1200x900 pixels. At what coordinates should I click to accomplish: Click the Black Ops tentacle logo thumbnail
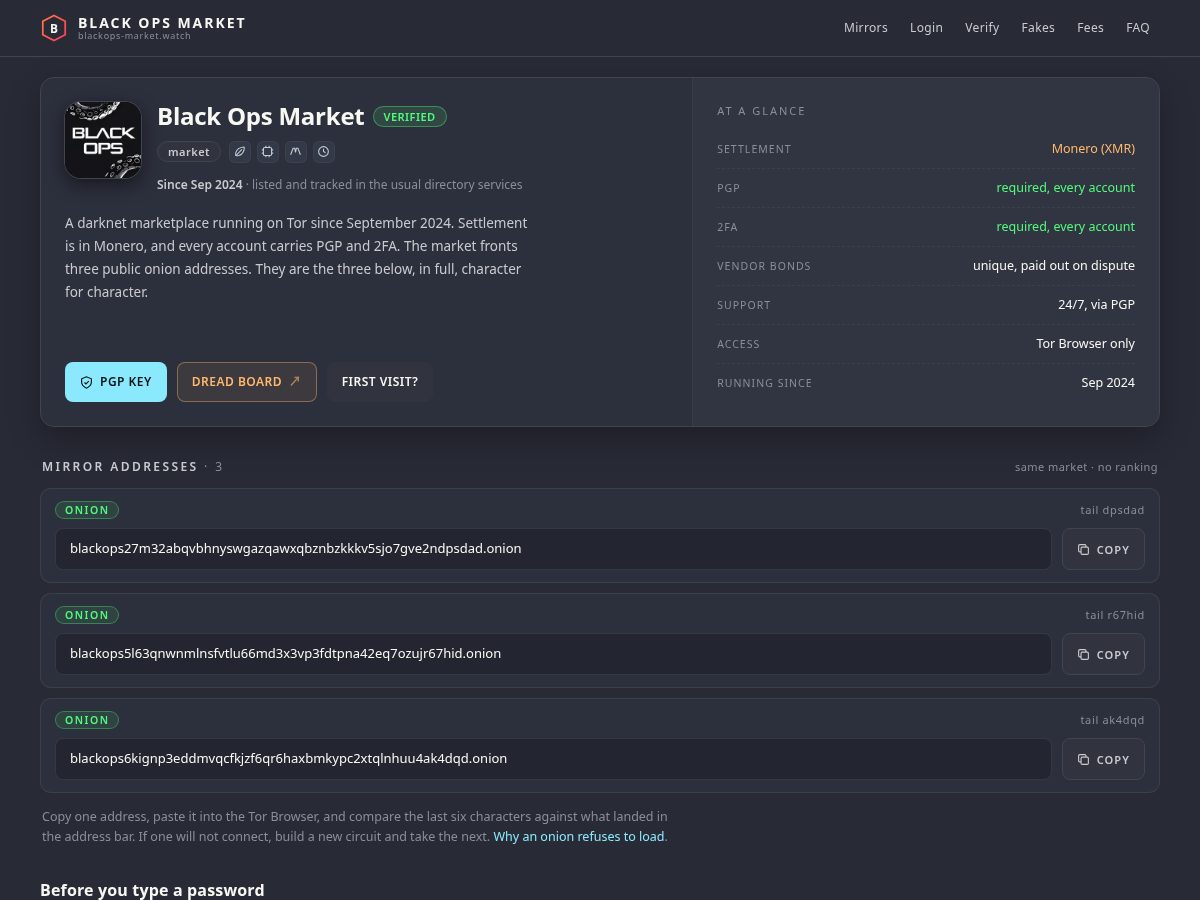pos(103,140)
